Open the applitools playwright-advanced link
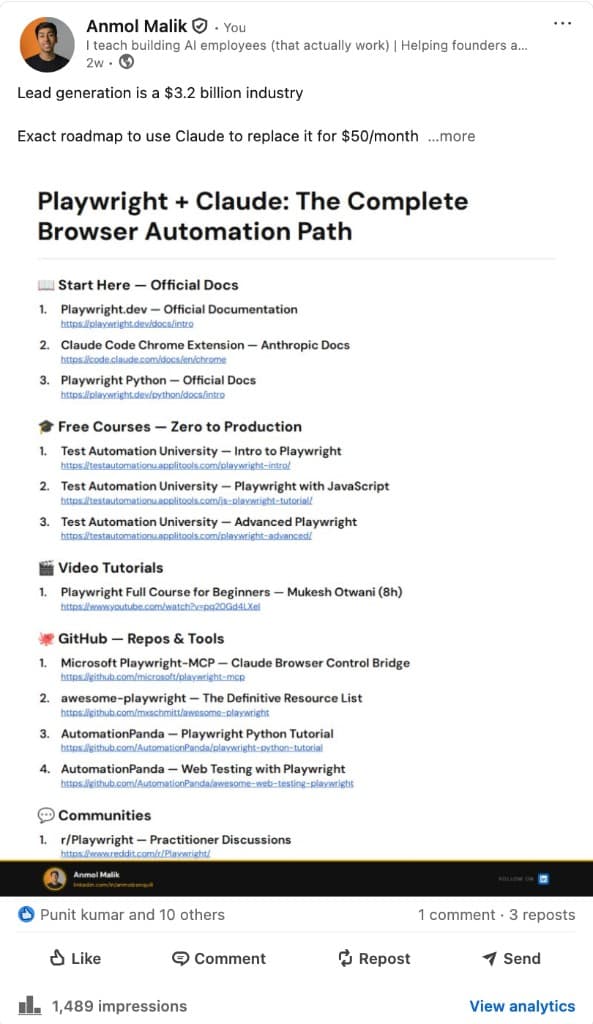 point(186,536)
